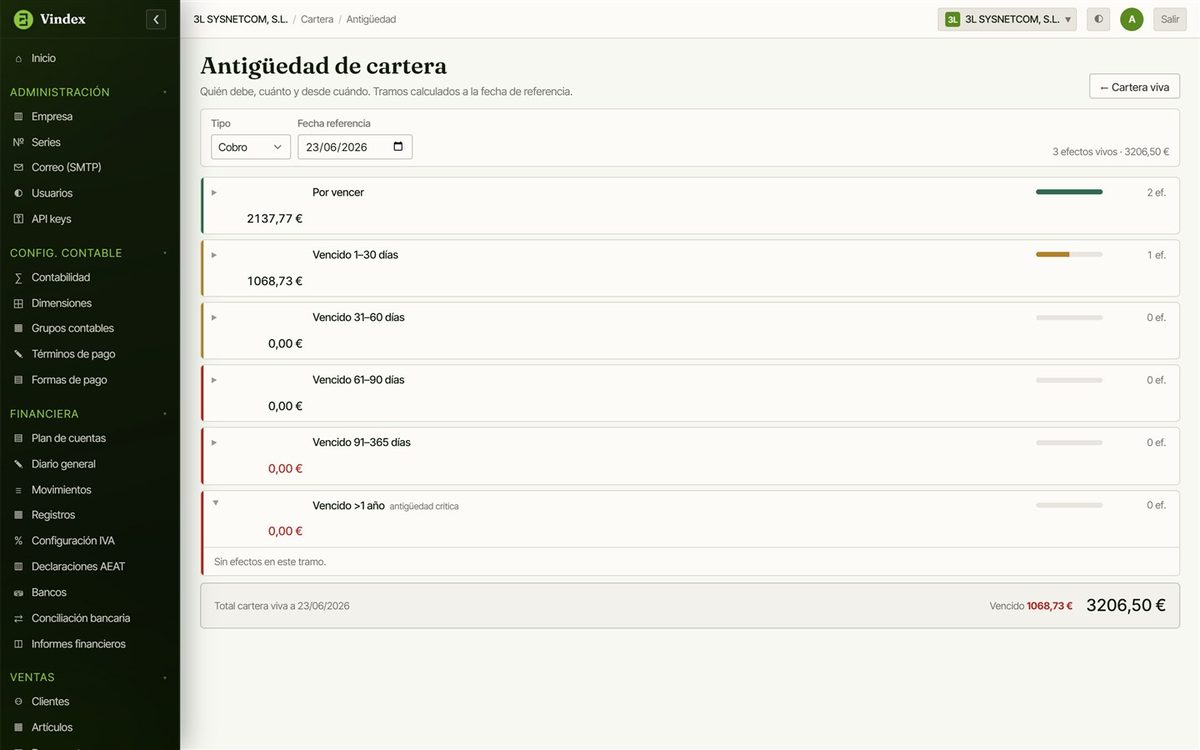Image resolution: width=1200 pixels, height=750 pixels.
Task: Click '3 efectos vivos · 3206,50 €' summary
Action: click(x=1110, y=152)
